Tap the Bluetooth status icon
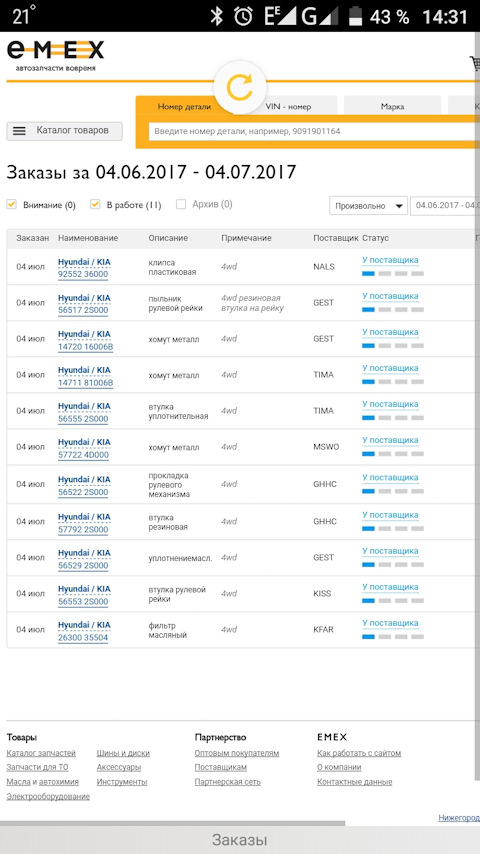This screenshot has width=480, height=854. tap(217, 16)
